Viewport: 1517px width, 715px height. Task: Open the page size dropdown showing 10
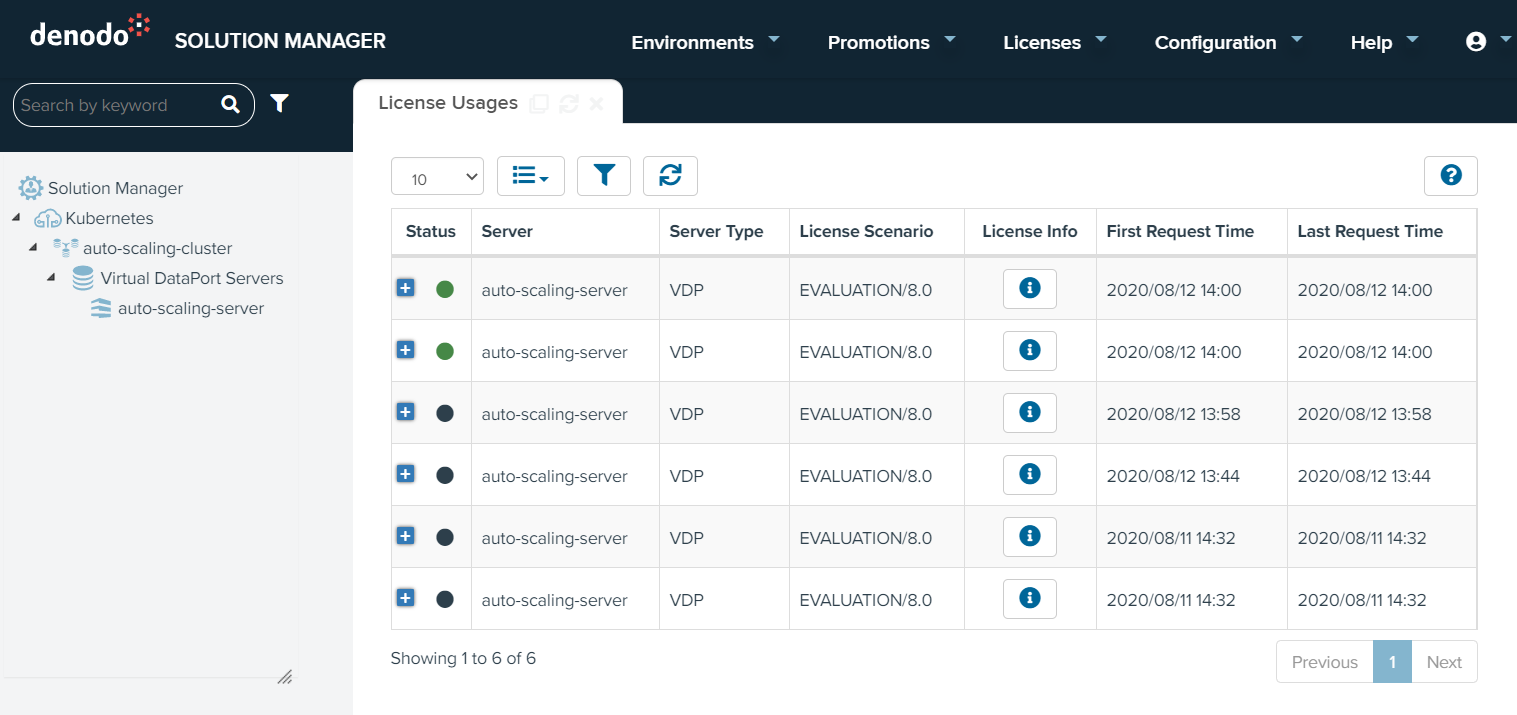click(x=437, y=177)
